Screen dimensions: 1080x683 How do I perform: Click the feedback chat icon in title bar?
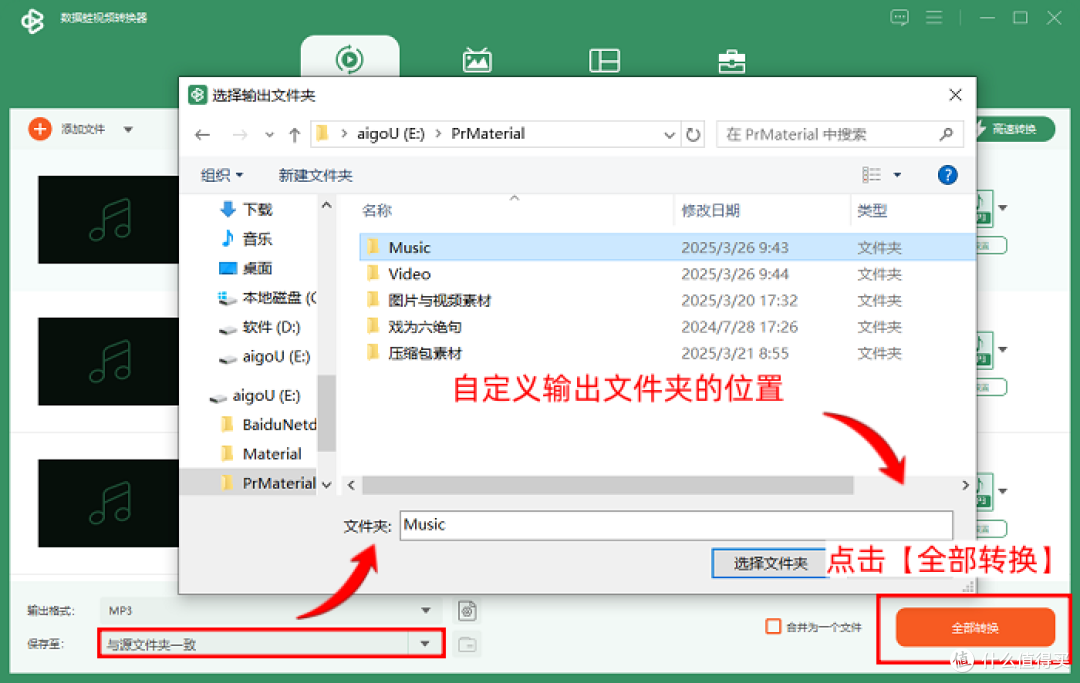tap(900, 18)
